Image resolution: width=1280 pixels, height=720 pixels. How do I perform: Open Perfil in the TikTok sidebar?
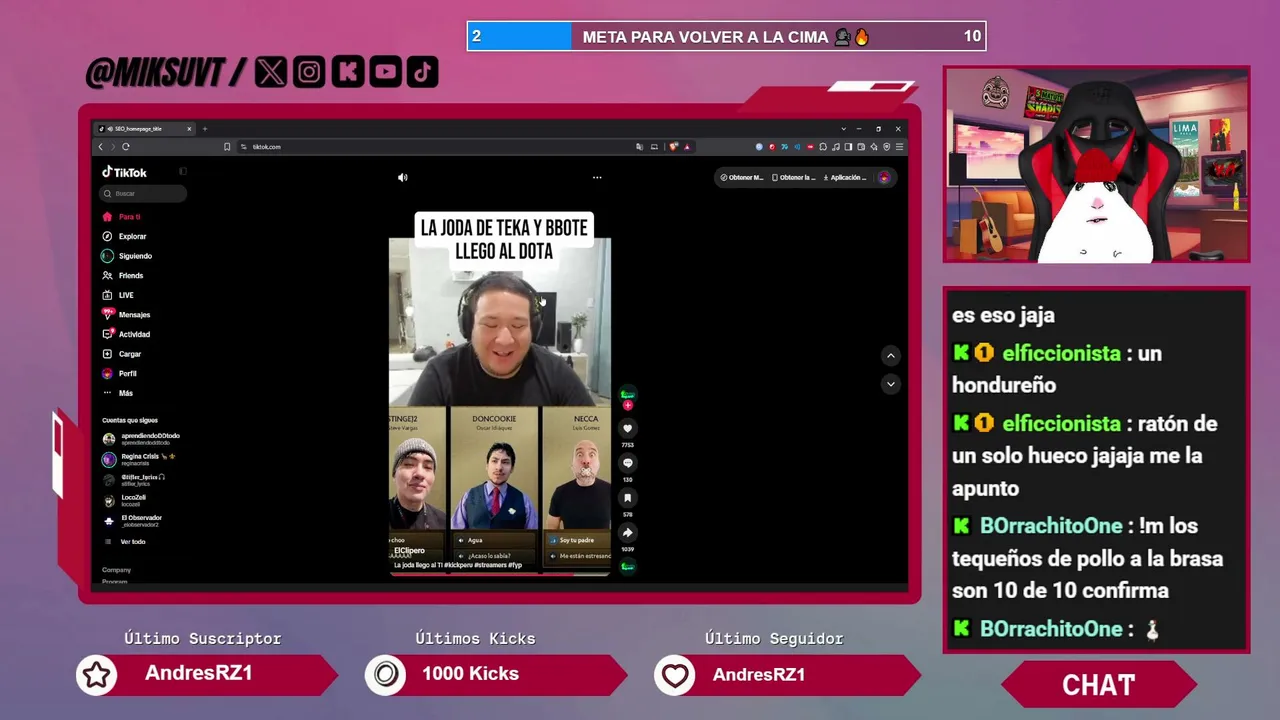(x=119, y=373)
